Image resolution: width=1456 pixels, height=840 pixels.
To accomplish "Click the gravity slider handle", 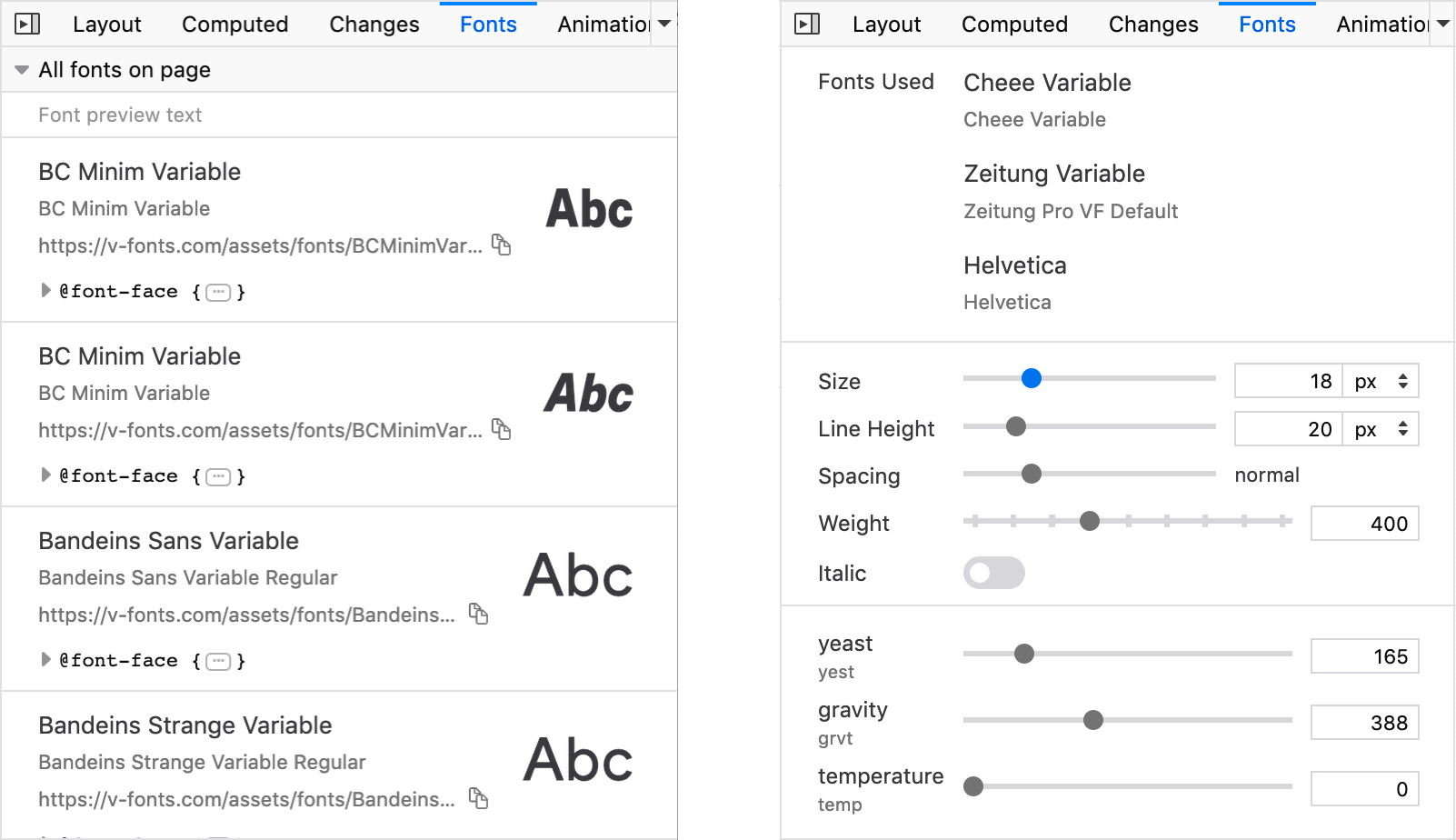I will [x=1092, y=720].
